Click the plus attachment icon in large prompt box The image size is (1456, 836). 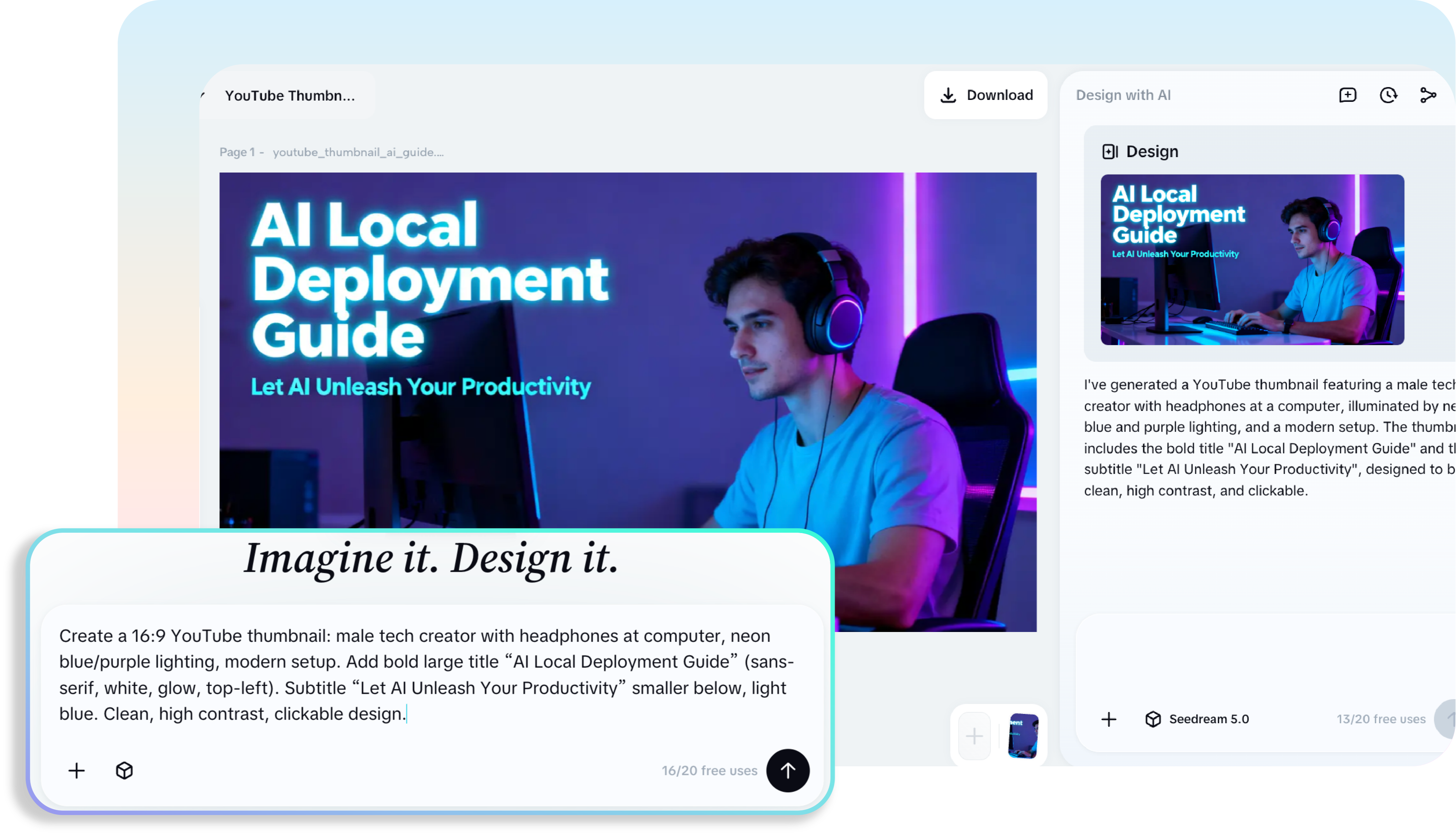coord(76,770)
